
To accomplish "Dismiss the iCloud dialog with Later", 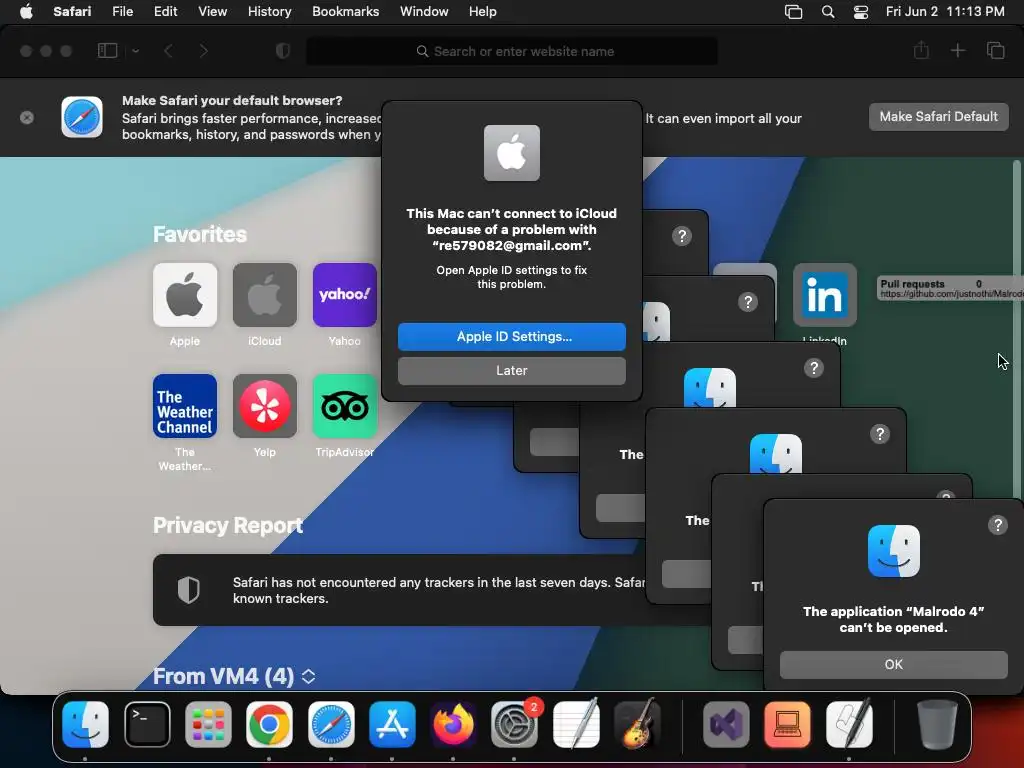I will (x=511, y=370).
